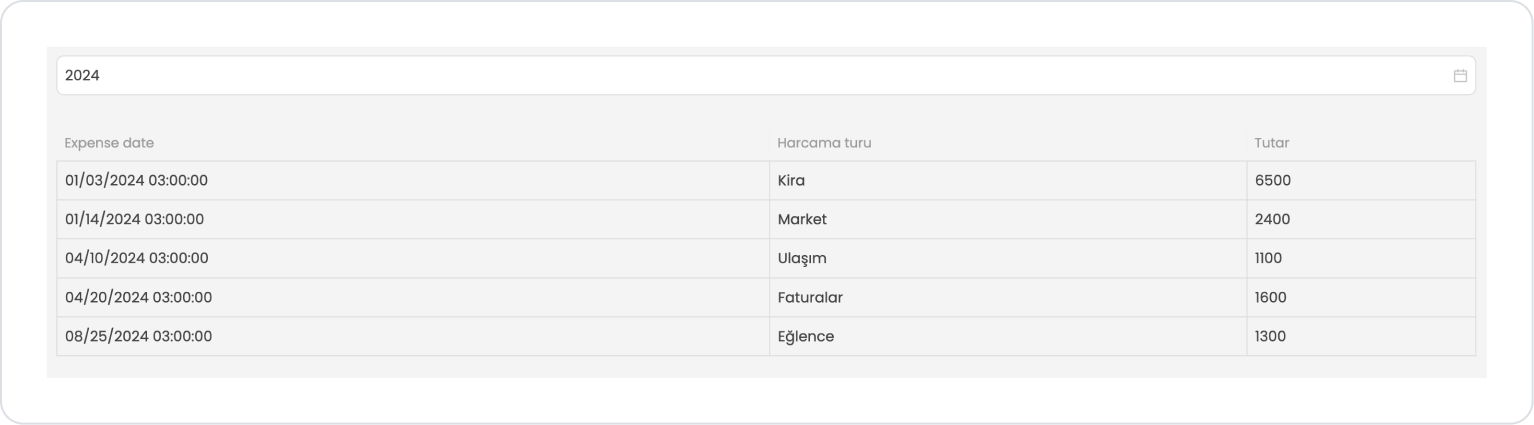
Task: Select the 1600 amount cell
Action: (1361, 297)
